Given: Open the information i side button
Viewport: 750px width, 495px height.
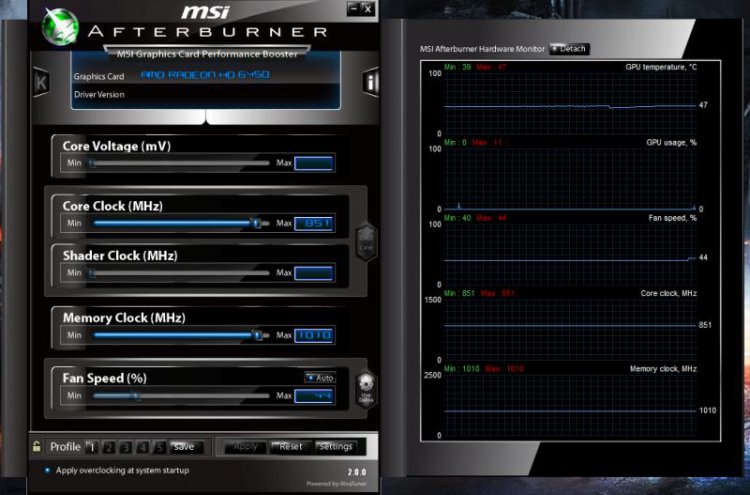Looking at the screenshot, I should click(x=371, y=82).
